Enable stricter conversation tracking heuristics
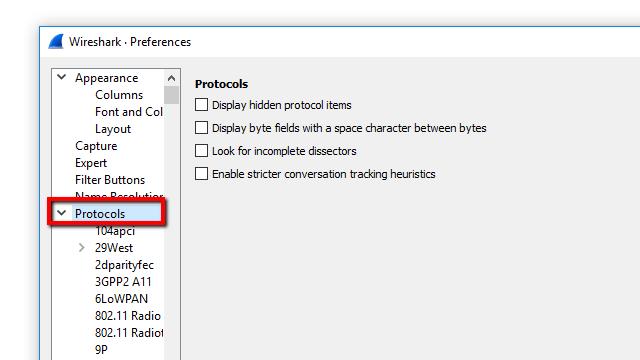The width and height of the screenshot is (640, 360). click(x=201, y=174)
